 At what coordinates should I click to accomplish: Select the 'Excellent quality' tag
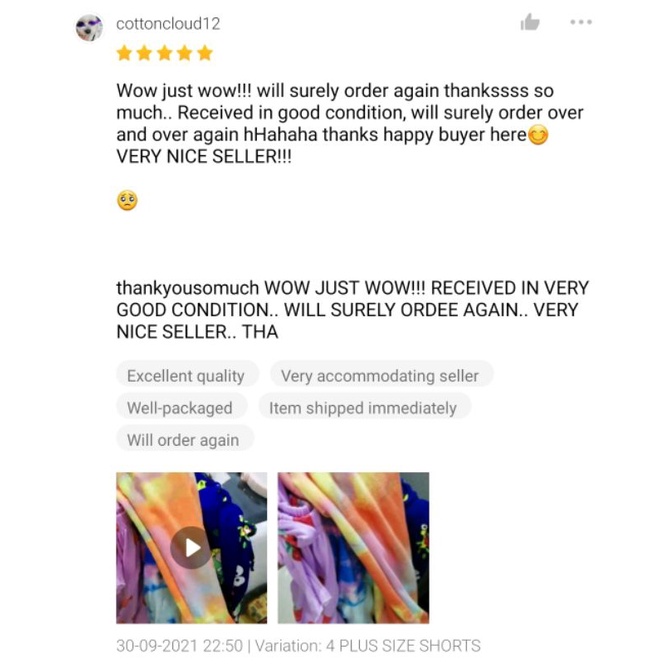pos(187,376)
